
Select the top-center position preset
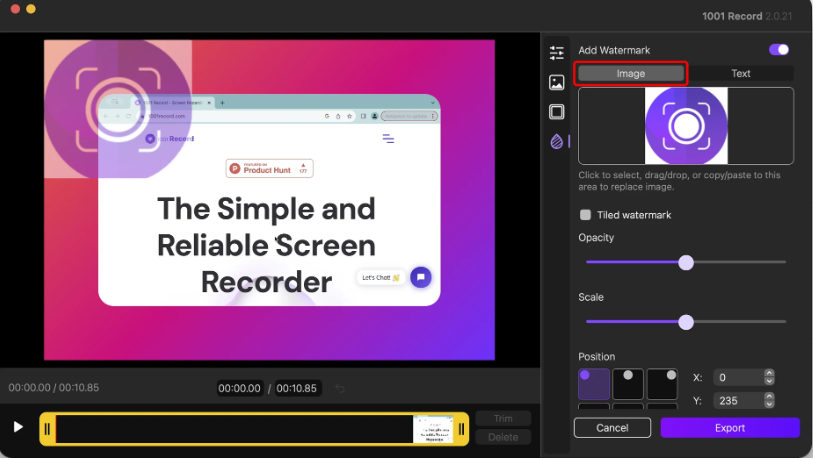[x=628, y=384]
